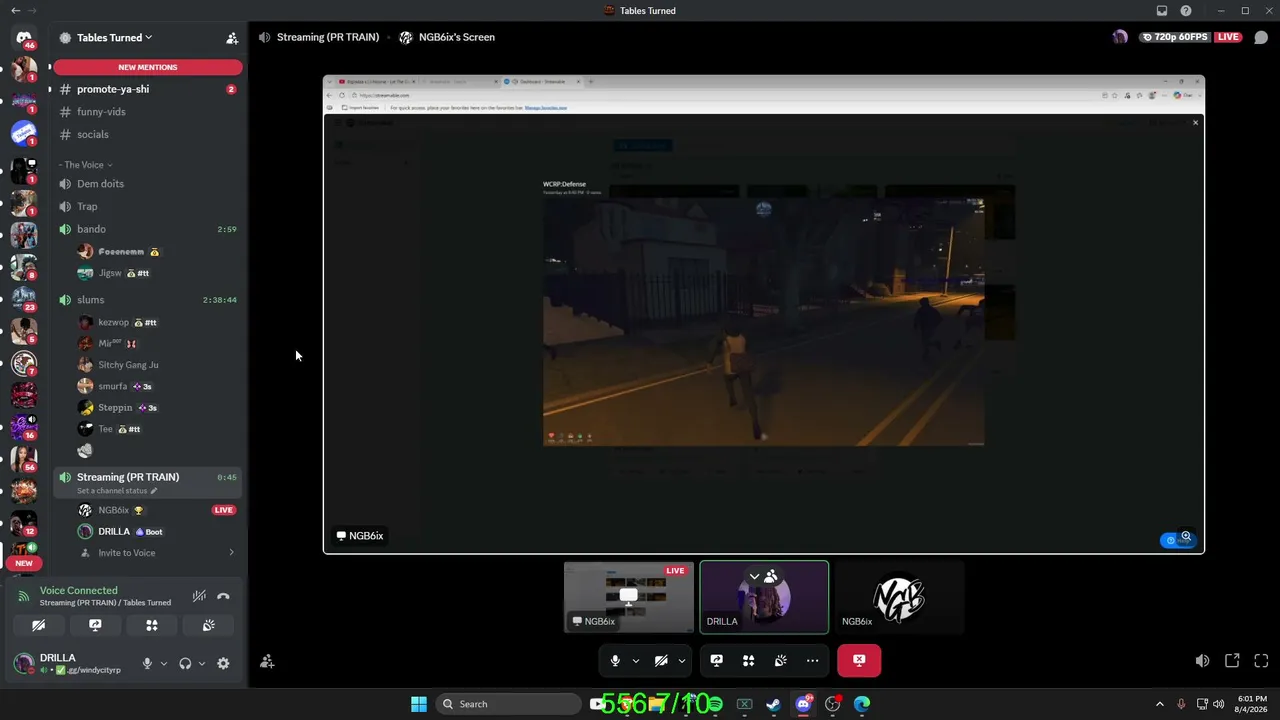Viewport: 1280px width, 720px height.
Task: Join the slums voice channel
Action: click(x=148, y=300)
